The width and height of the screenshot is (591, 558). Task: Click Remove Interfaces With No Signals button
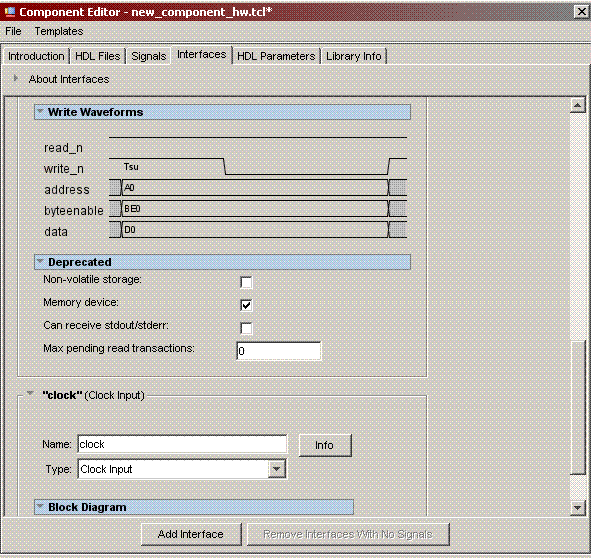tap(348, 534)
